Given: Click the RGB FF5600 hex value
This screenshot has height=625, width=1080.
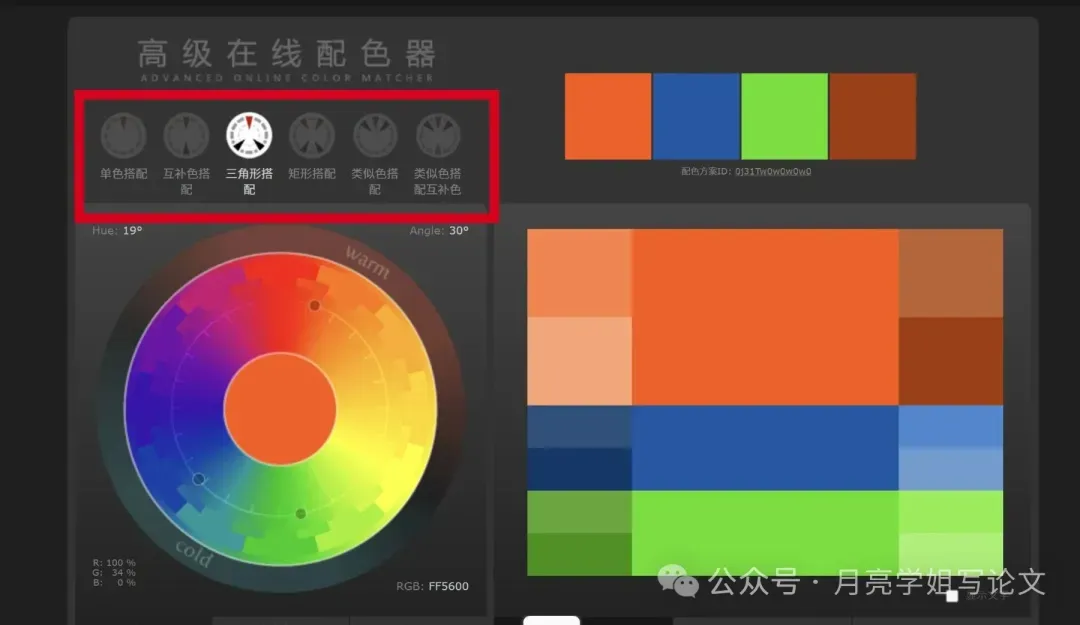Looking at the screenshot, I should [448, 586].
